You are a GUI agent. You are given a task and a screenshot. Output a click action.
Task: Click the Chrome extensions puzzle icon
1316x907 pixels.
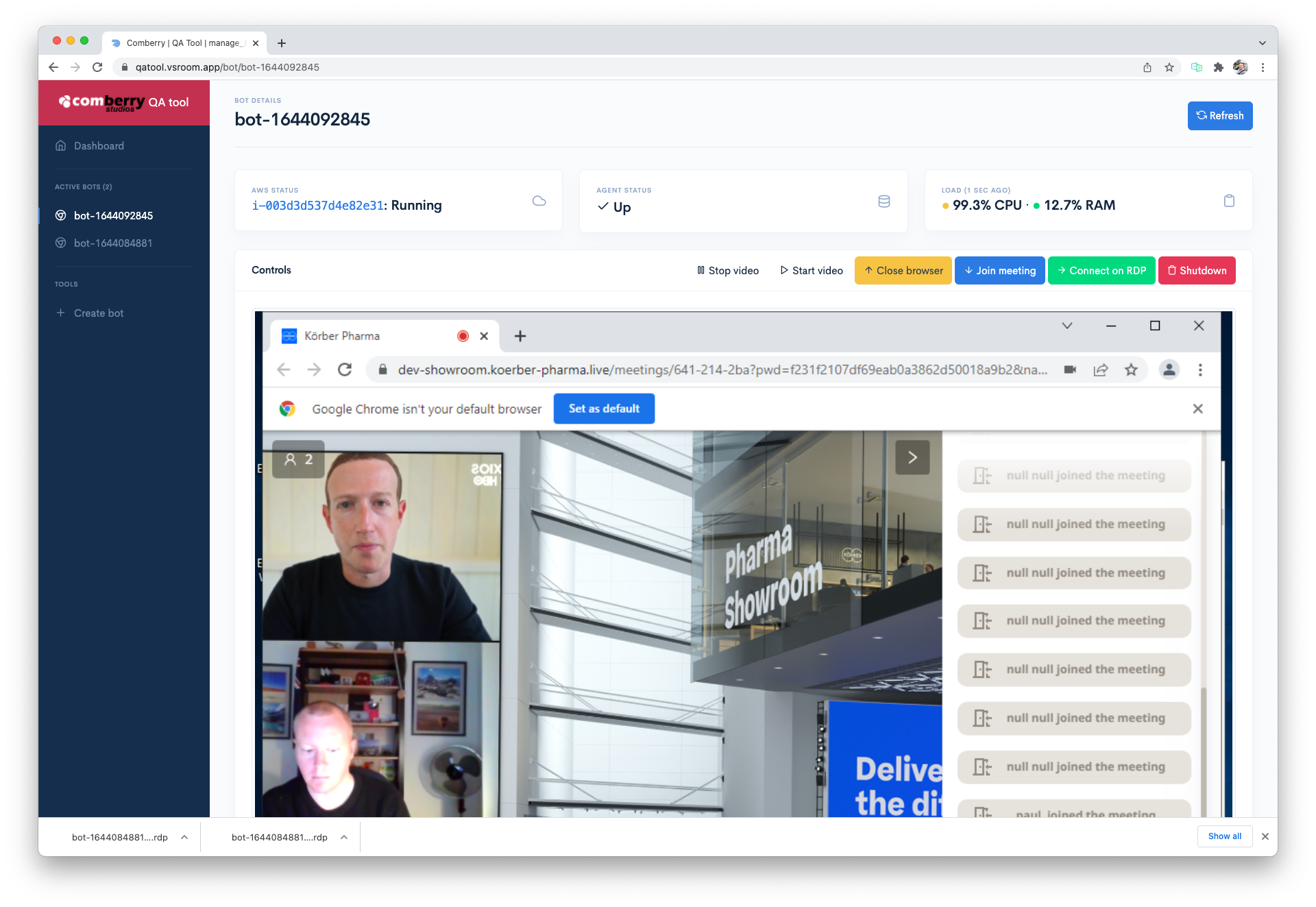(x=1218, y=67)
